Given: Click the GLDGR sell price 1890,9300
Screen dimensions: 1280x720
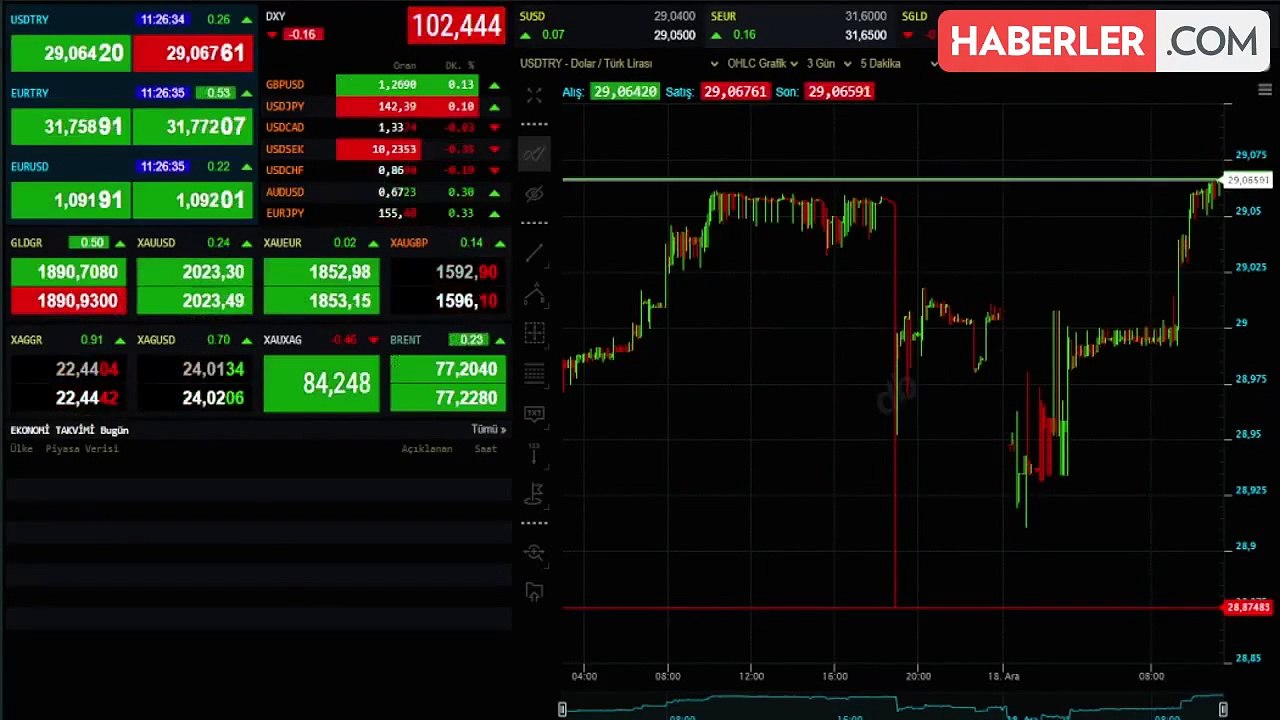Looking at the screenshot, I should coord(69,301).
